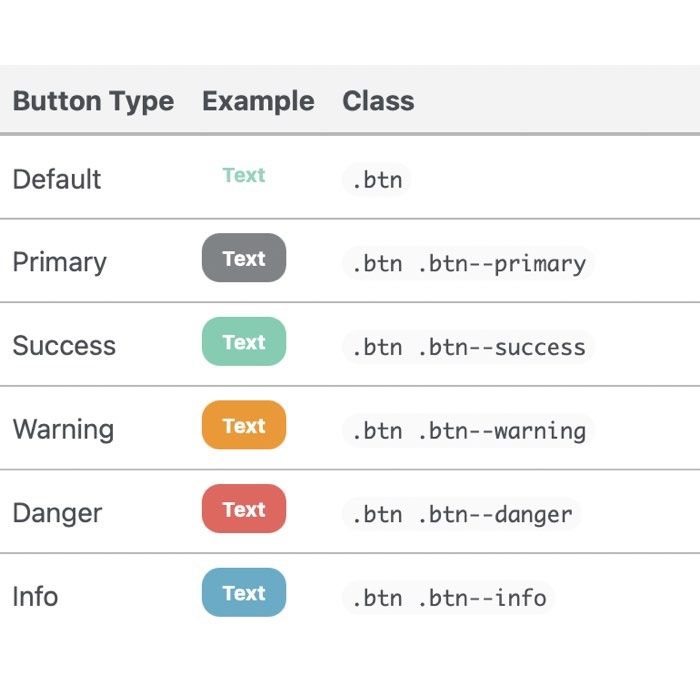Select the .btn .btn--primary code snippet

468,263
